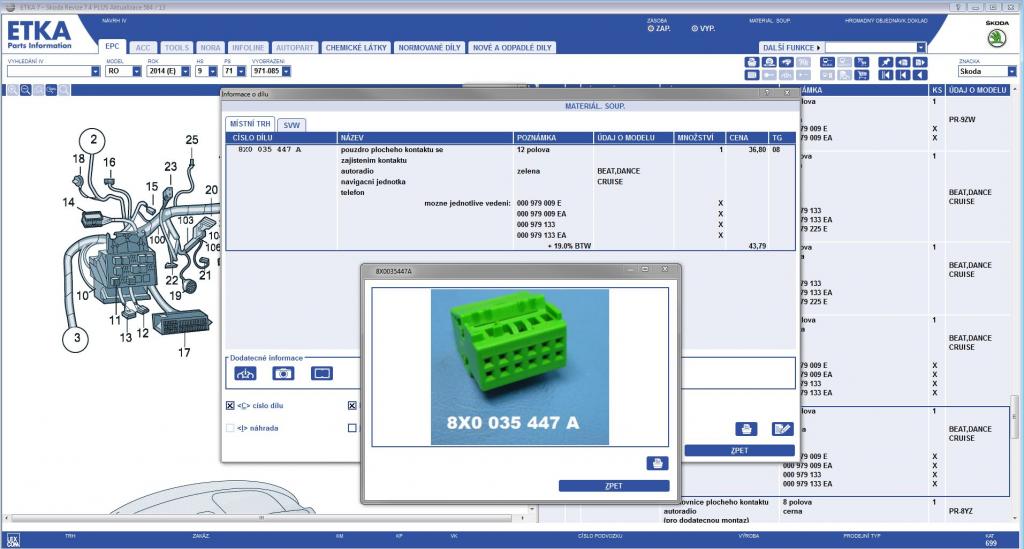The width and height of the screenshot is (1024, 549).
Task: Click the rectangle screen icon under Dodatecné informace
Action: pos(321,373)
